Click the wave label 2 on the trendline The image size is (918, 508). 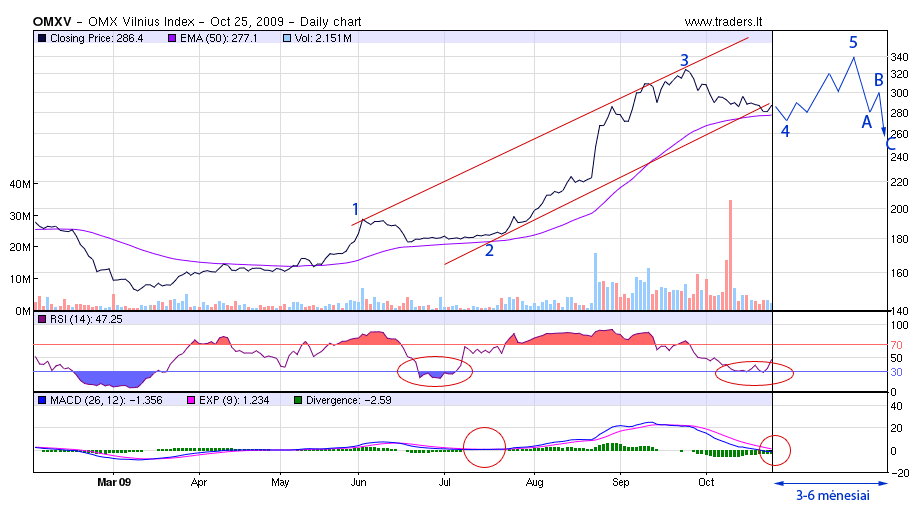point(489,250)
